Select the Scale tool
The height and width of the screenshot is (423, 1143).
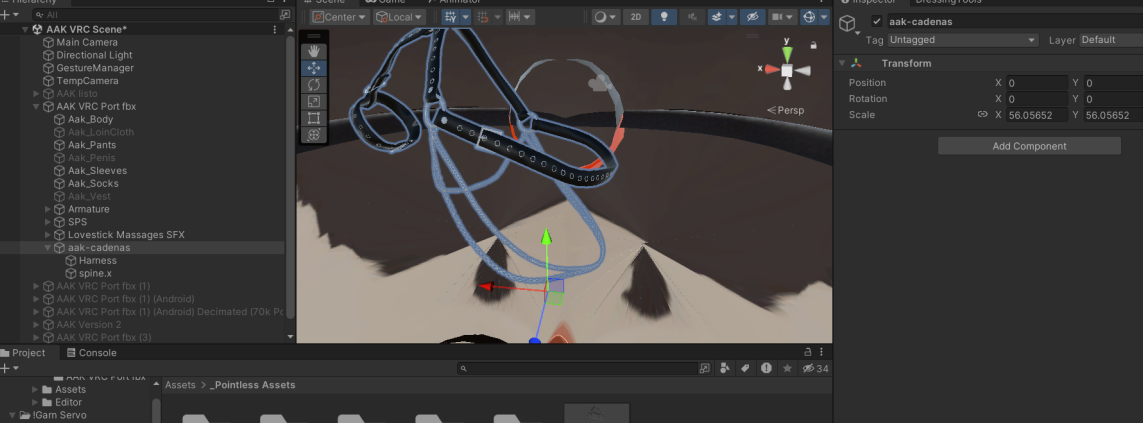[x=314, y=101]
